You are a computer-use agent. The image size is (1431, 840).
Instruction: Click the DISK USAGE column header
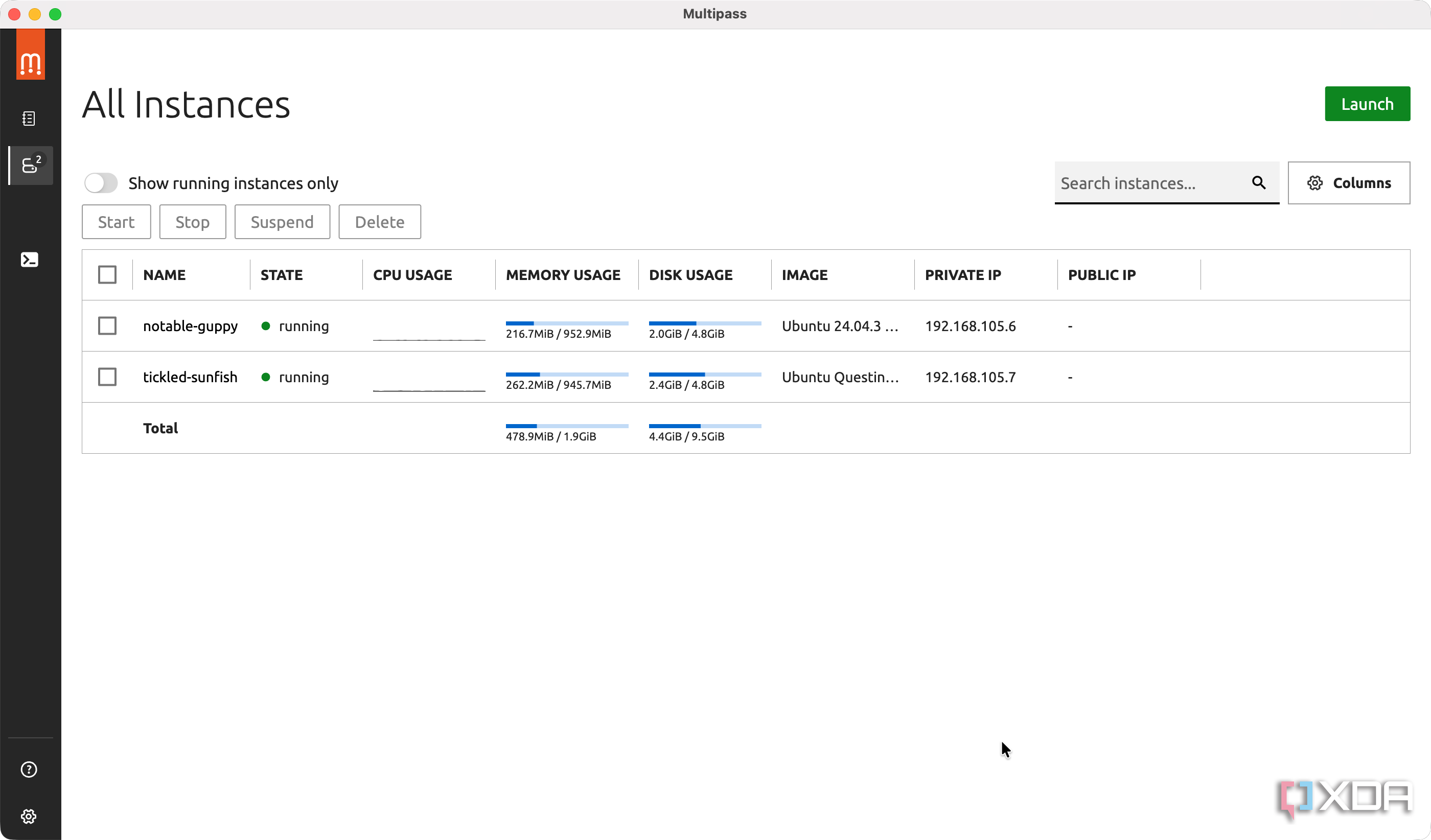click(x=691, y=275)
